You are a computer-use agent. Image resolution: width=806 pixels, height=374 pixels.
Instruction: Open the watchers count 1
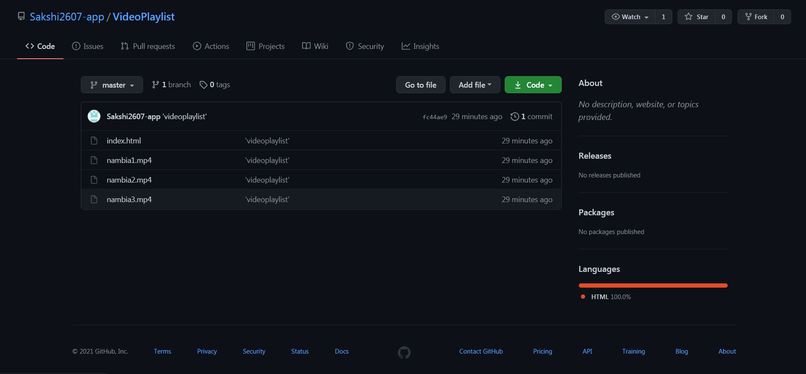pyautogui.click(x=664, y=17)
